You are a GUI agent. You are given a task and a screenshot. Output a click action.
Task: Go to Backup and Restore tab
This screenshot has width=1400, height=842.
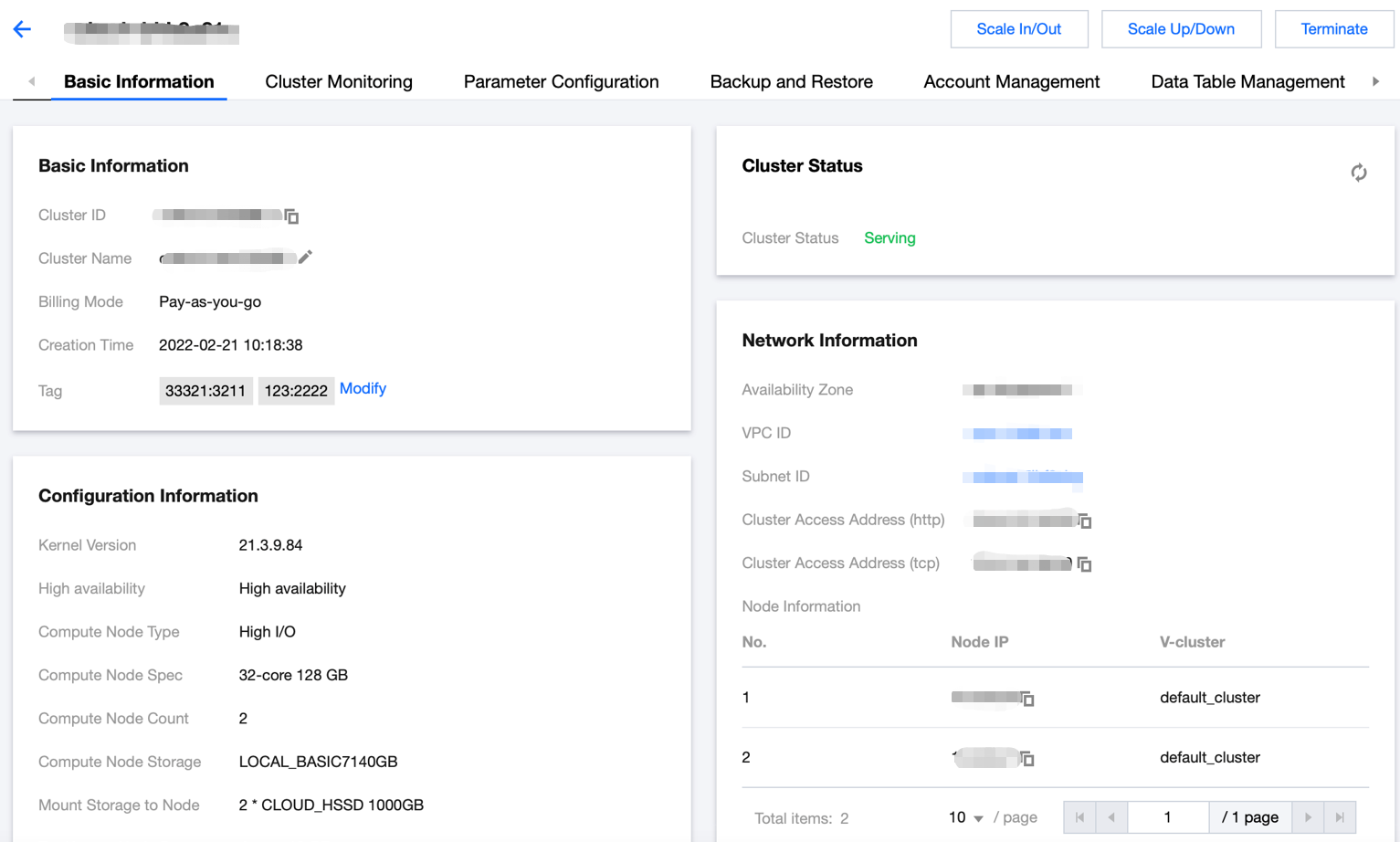pos(791,81)
